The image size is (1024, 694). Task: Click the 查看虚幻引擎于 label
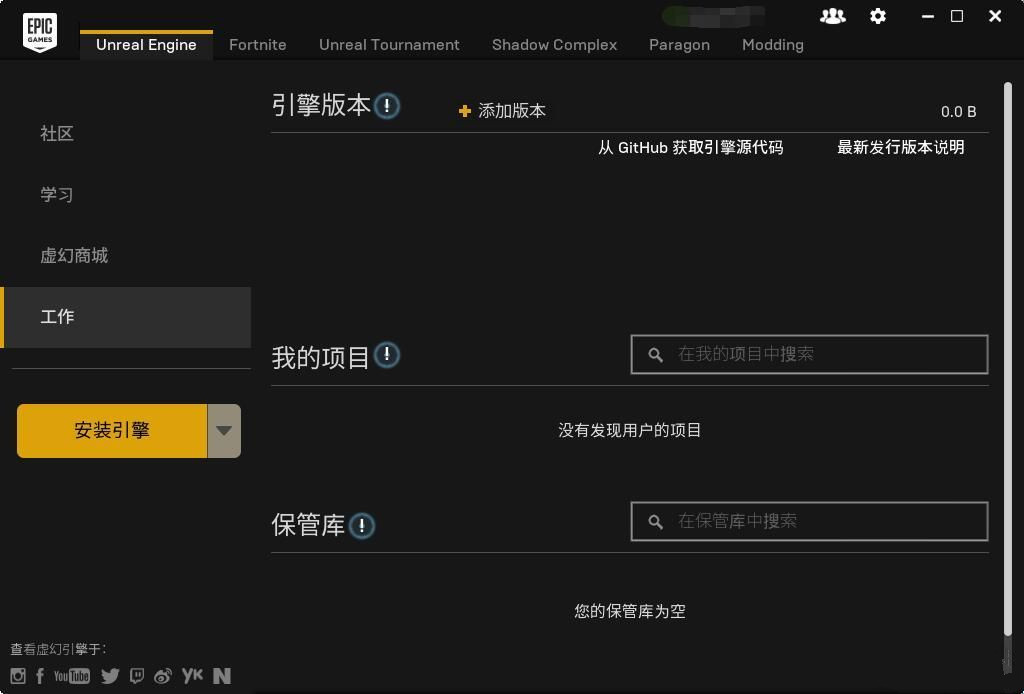58,649
